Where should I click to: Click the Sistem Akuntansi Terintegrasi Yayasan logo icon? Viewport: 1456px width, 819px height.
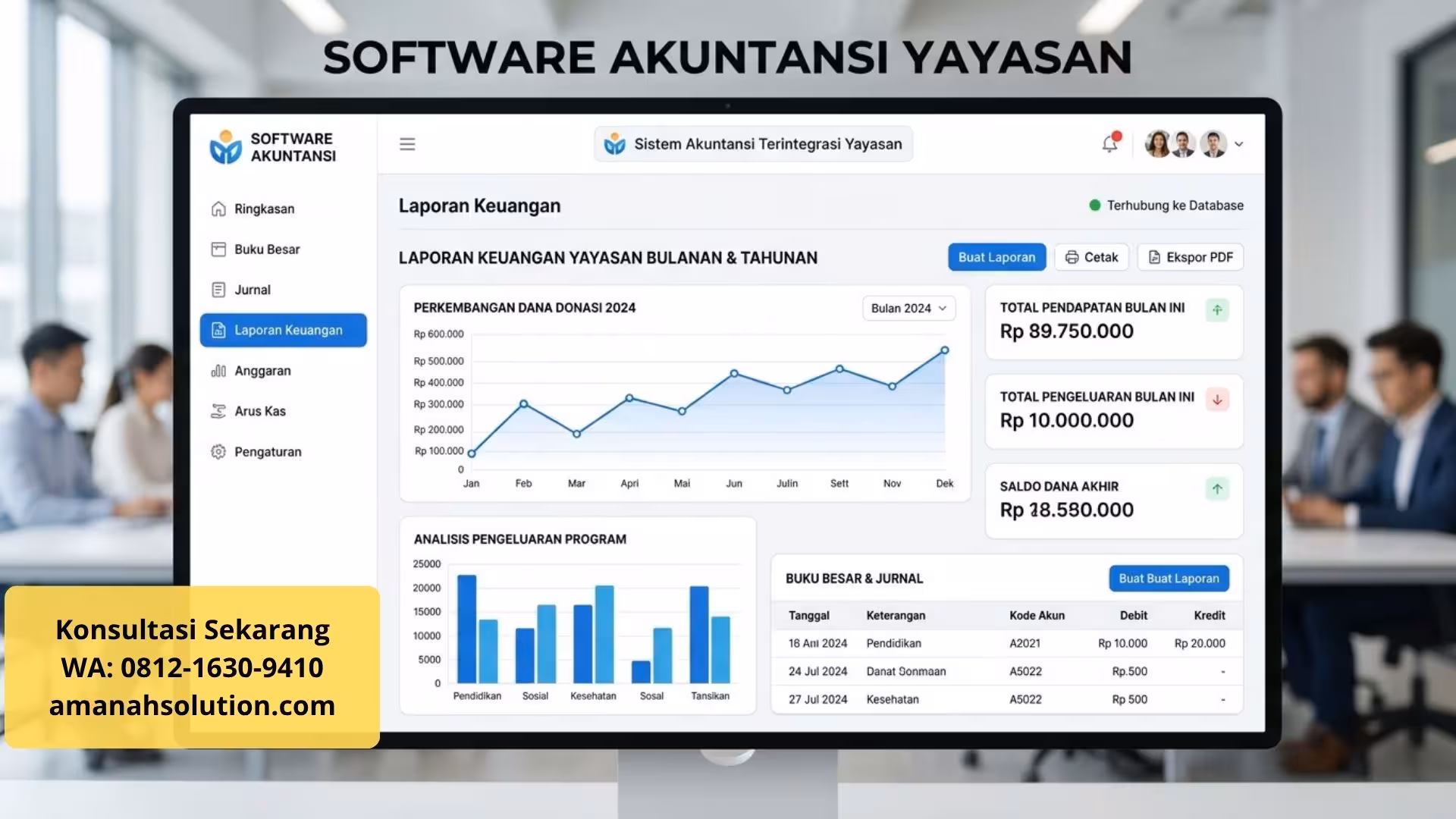[614, 144]
